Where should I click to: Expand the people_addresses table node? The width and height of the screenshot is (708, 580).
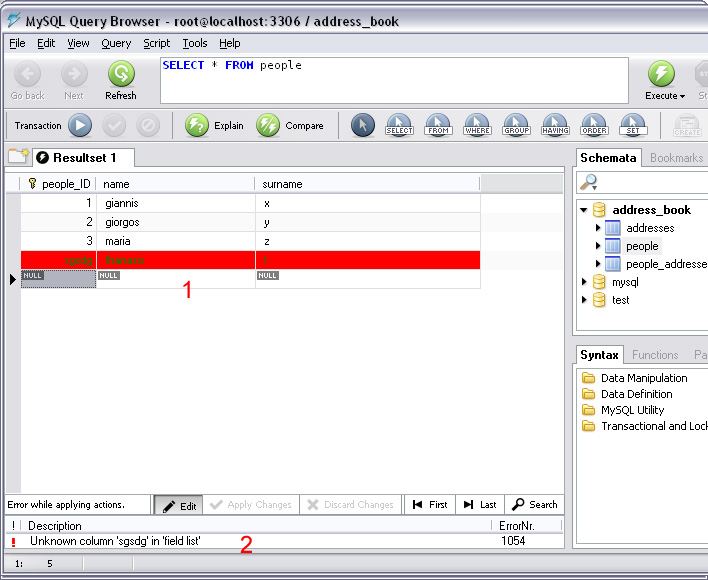point(598,264)
